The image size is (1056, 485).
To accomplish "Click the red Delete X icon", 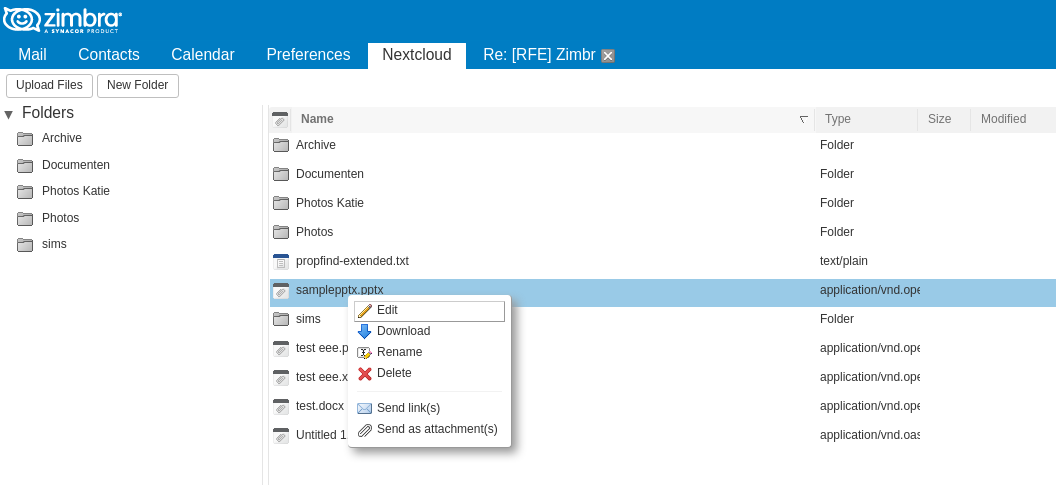I will pyautogui.click(x=364, y=373).
